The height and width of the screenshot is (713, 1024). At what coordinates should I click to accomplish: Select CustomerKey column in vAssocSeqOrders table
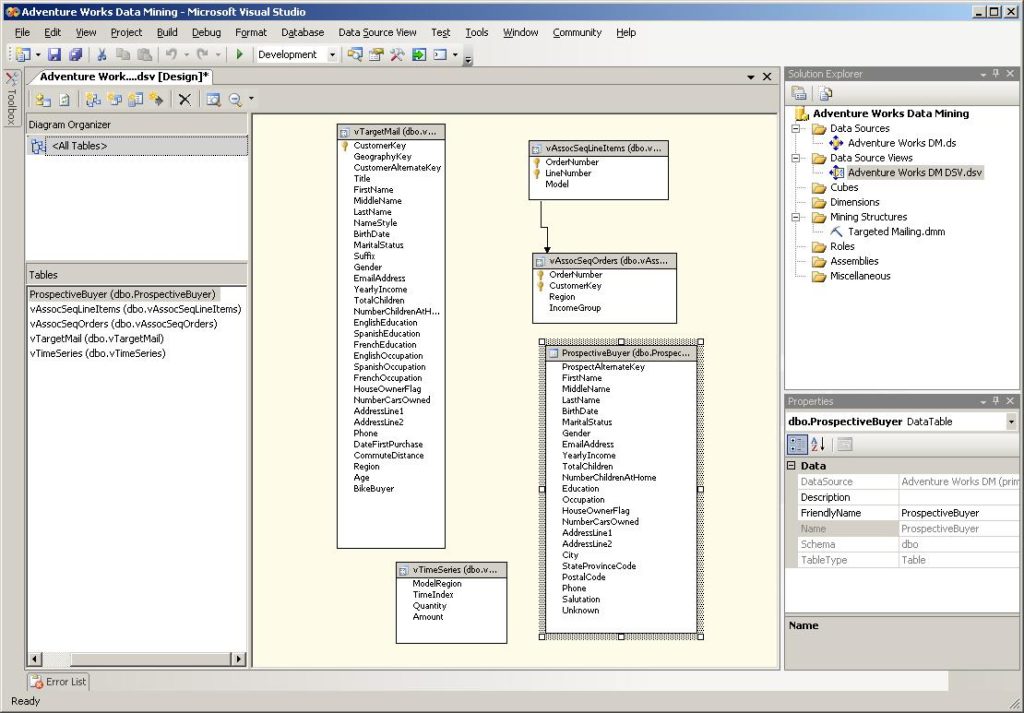[575, 286]
